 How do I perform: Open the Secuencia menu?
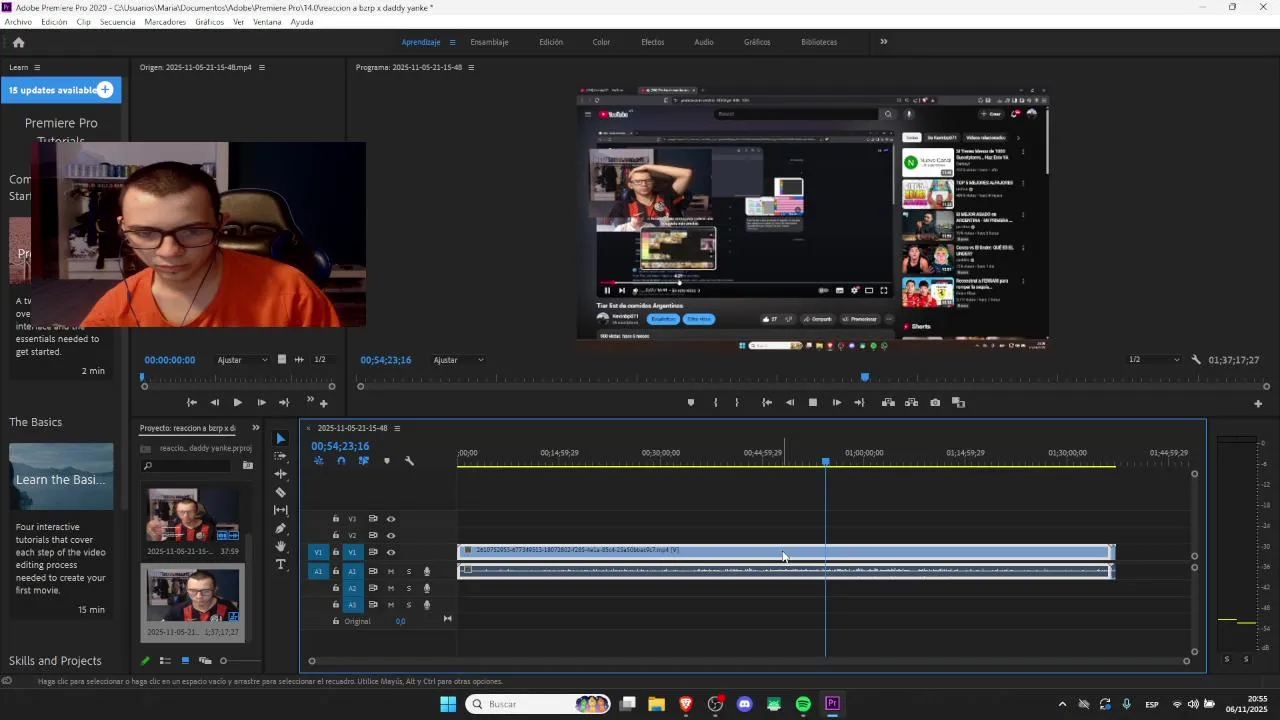[117, 21]
